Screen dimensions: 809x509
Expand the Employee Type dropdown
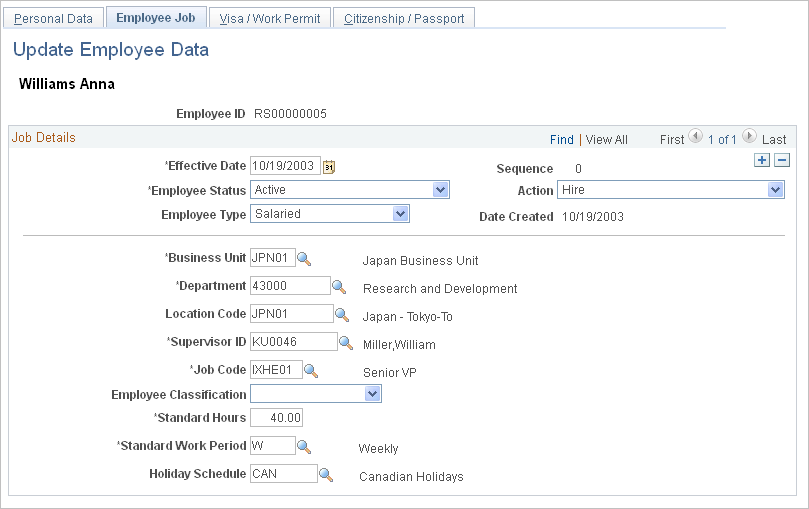400,214
